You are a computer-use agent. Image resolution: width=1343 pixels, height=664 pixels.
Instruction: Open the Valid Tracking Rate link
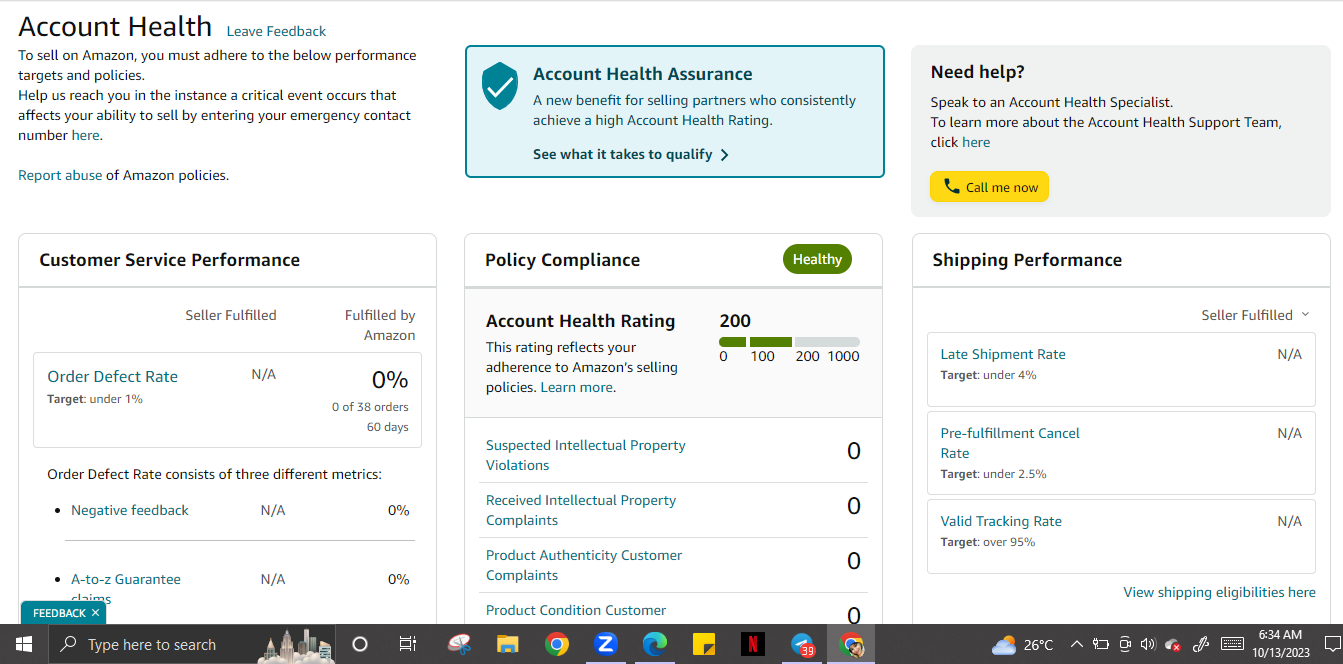(1001, 521)
